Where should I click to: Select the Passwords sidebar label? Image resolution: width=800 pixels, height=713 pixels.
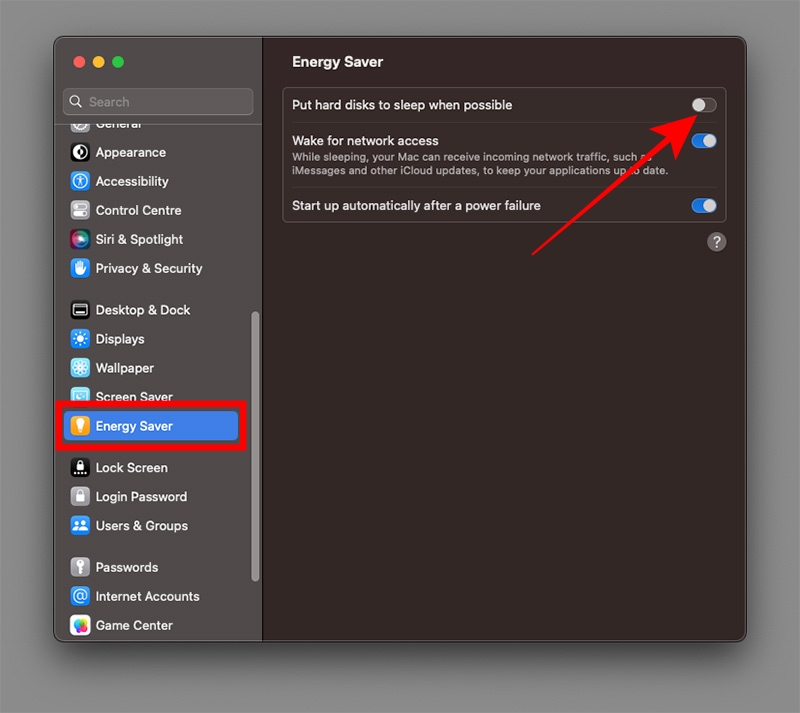127,567
